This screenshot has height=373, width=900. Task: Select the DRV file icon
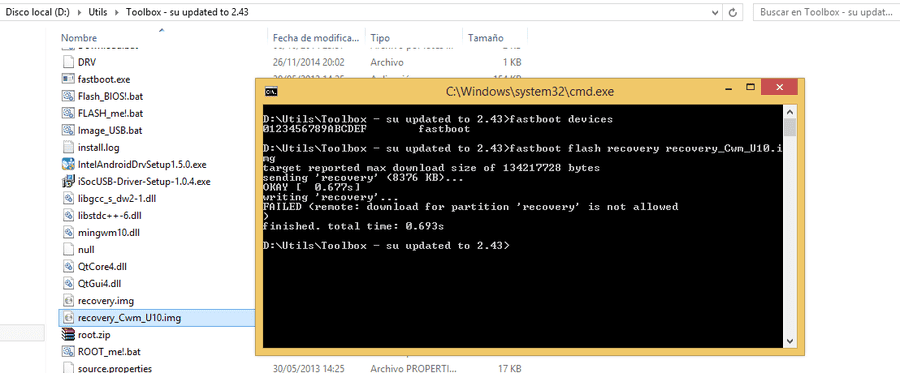click(68, 62)
